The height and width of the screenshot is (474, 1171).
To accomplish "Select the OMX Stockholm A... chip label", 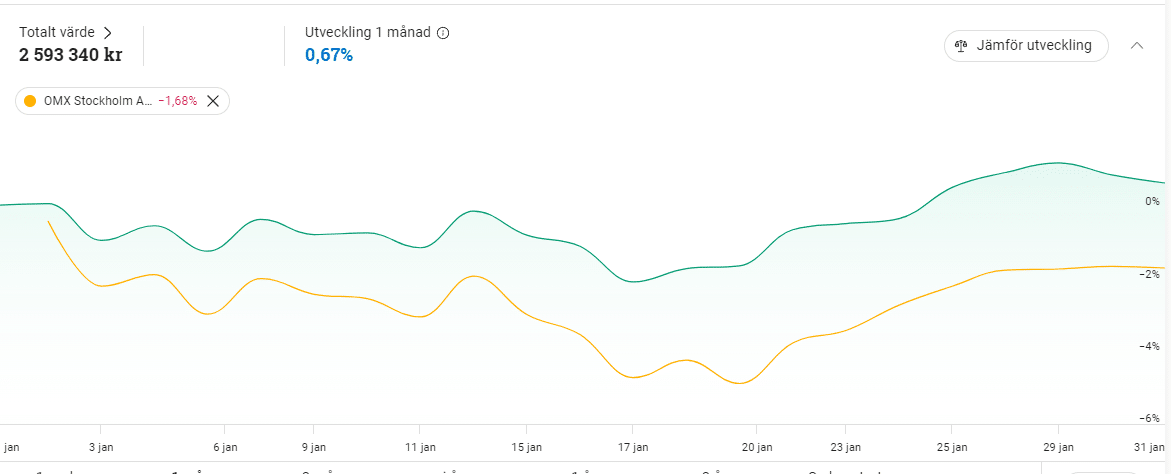I will coord(98,101).
